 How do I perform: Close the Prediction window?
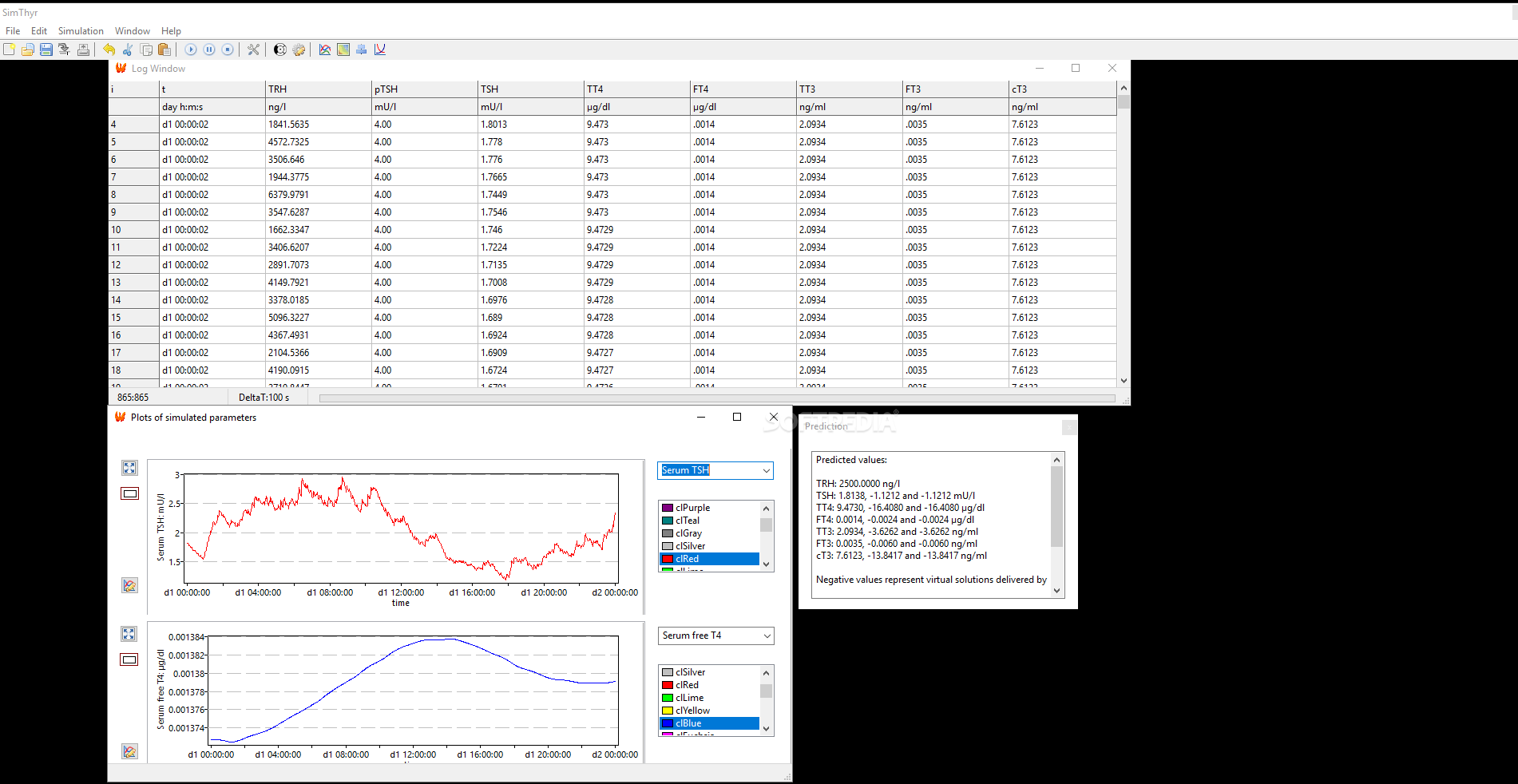click(x=1069, y=427)
